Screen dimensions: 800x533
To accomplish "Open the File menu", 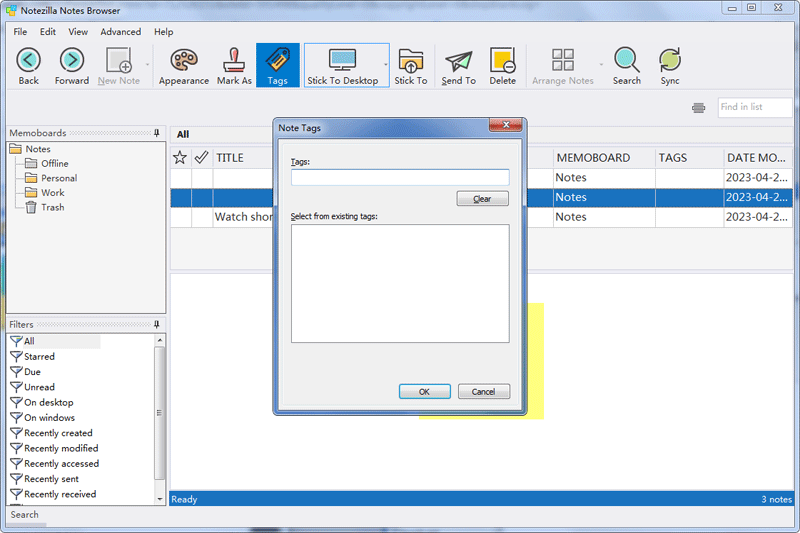I will coord(20,32).
